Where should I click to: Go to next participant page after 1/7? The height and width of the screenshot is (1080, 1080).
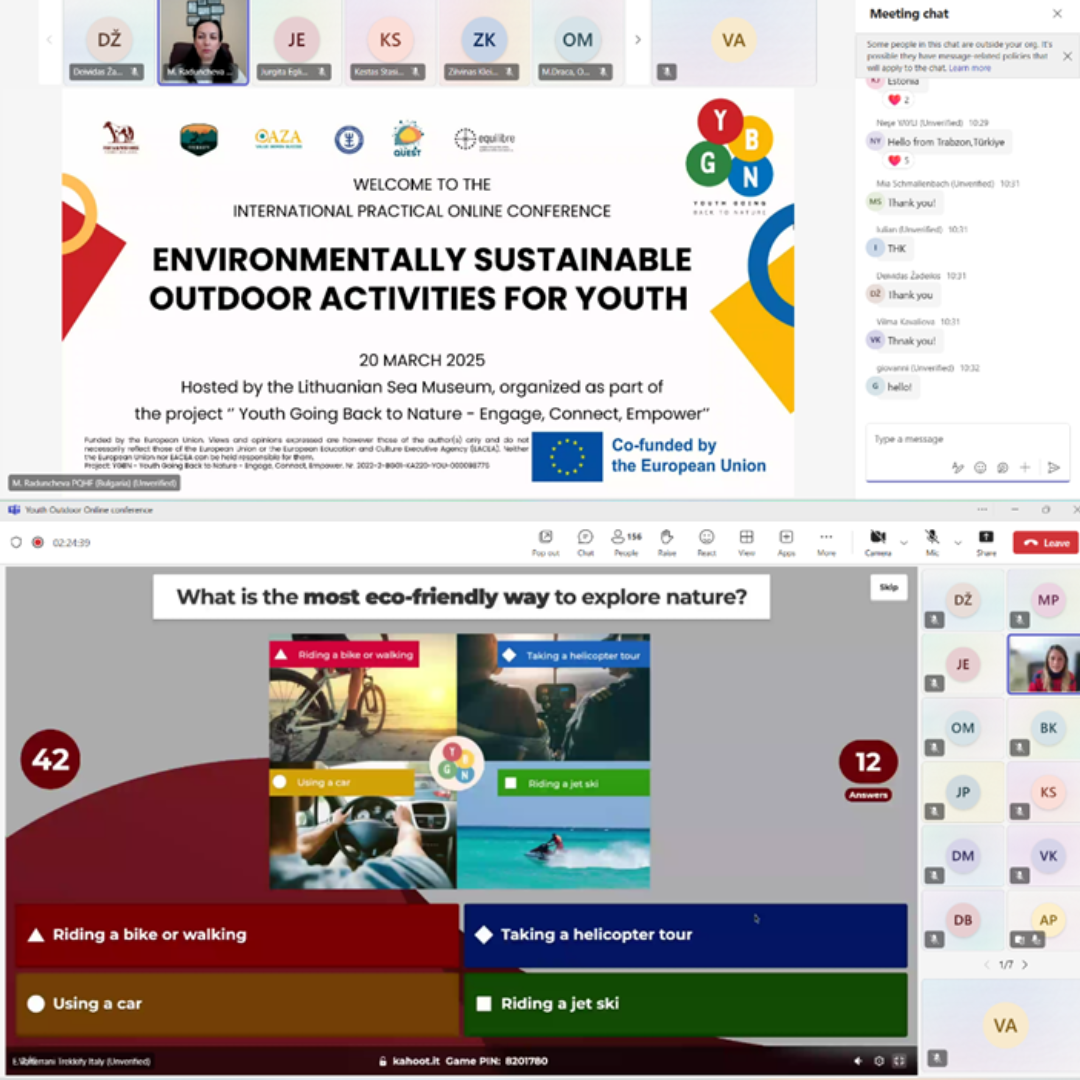(x=1025, y=964)
